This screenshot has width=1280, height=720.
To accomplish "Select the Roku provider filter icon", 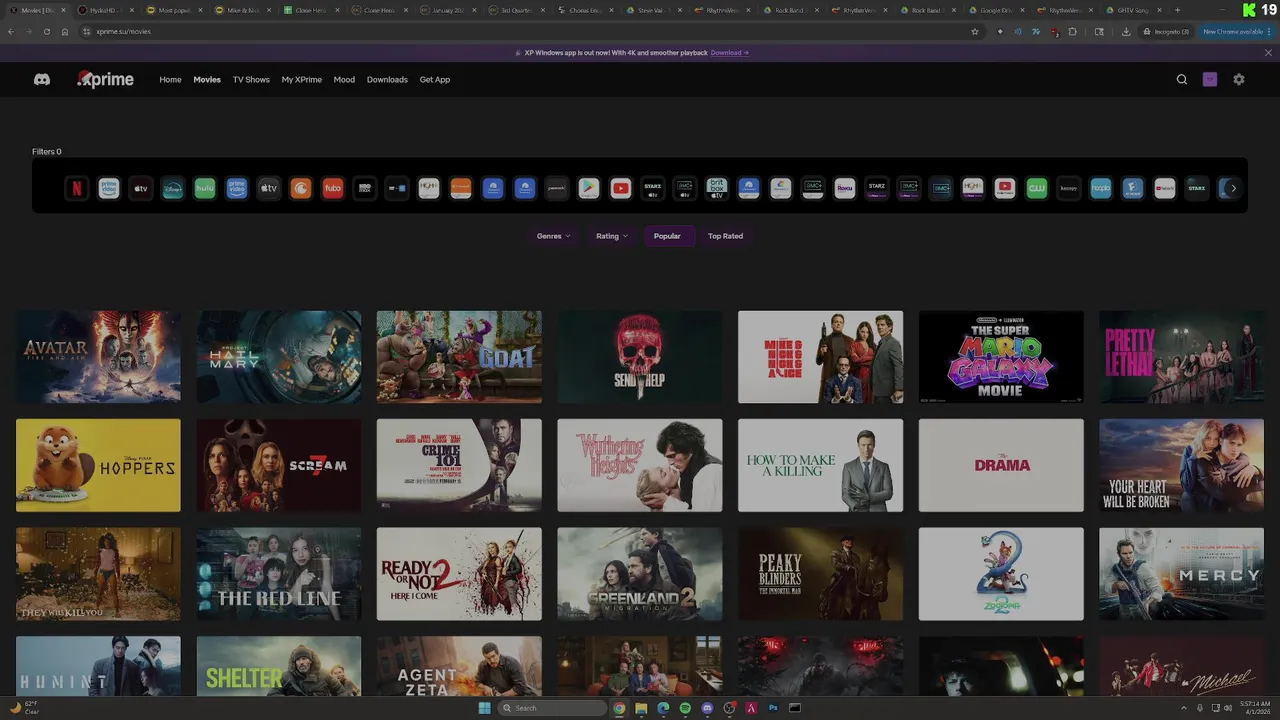I will [845, 188].
